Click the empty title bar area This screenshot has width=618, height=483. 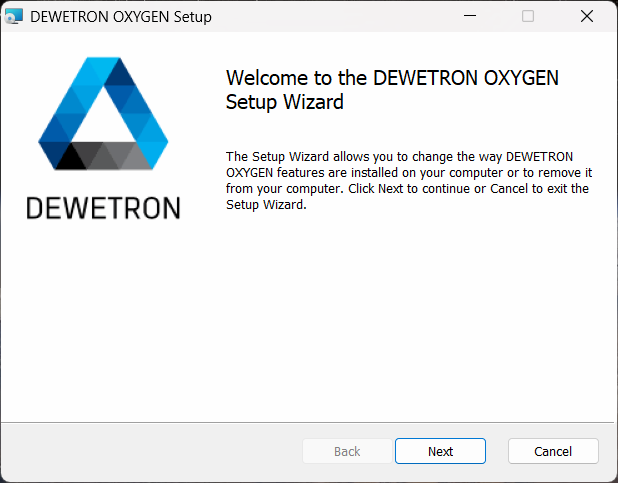[330, 16]
